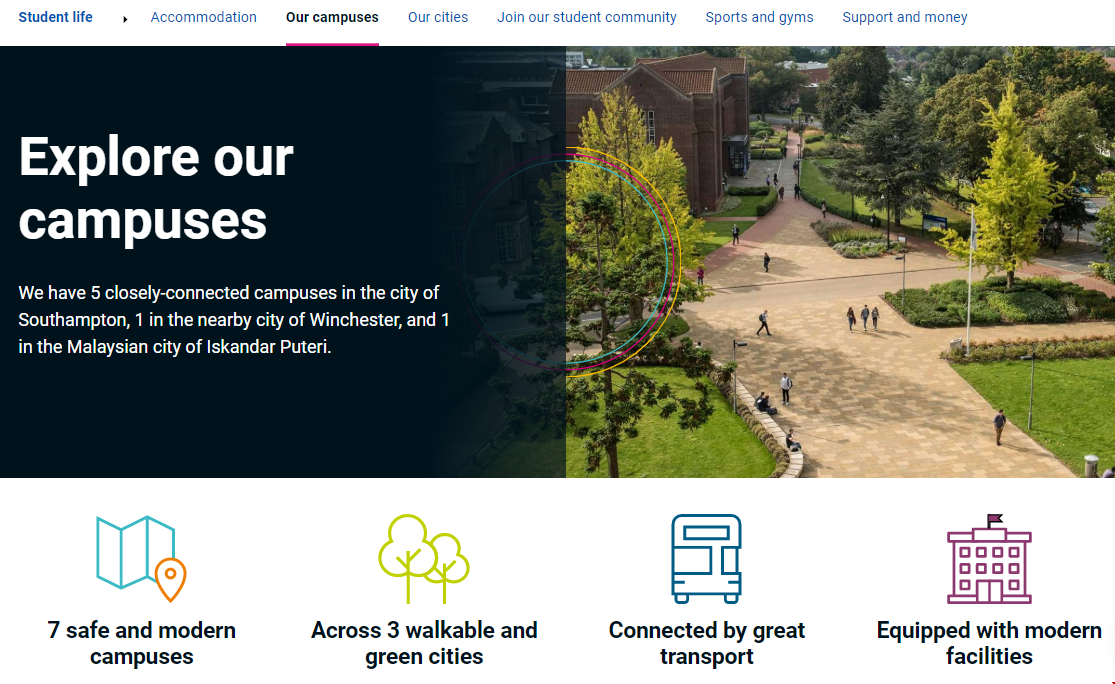Click Across 3 walkable and green cities text
This screenshot has height=684, width=1115.
(424, 643)
